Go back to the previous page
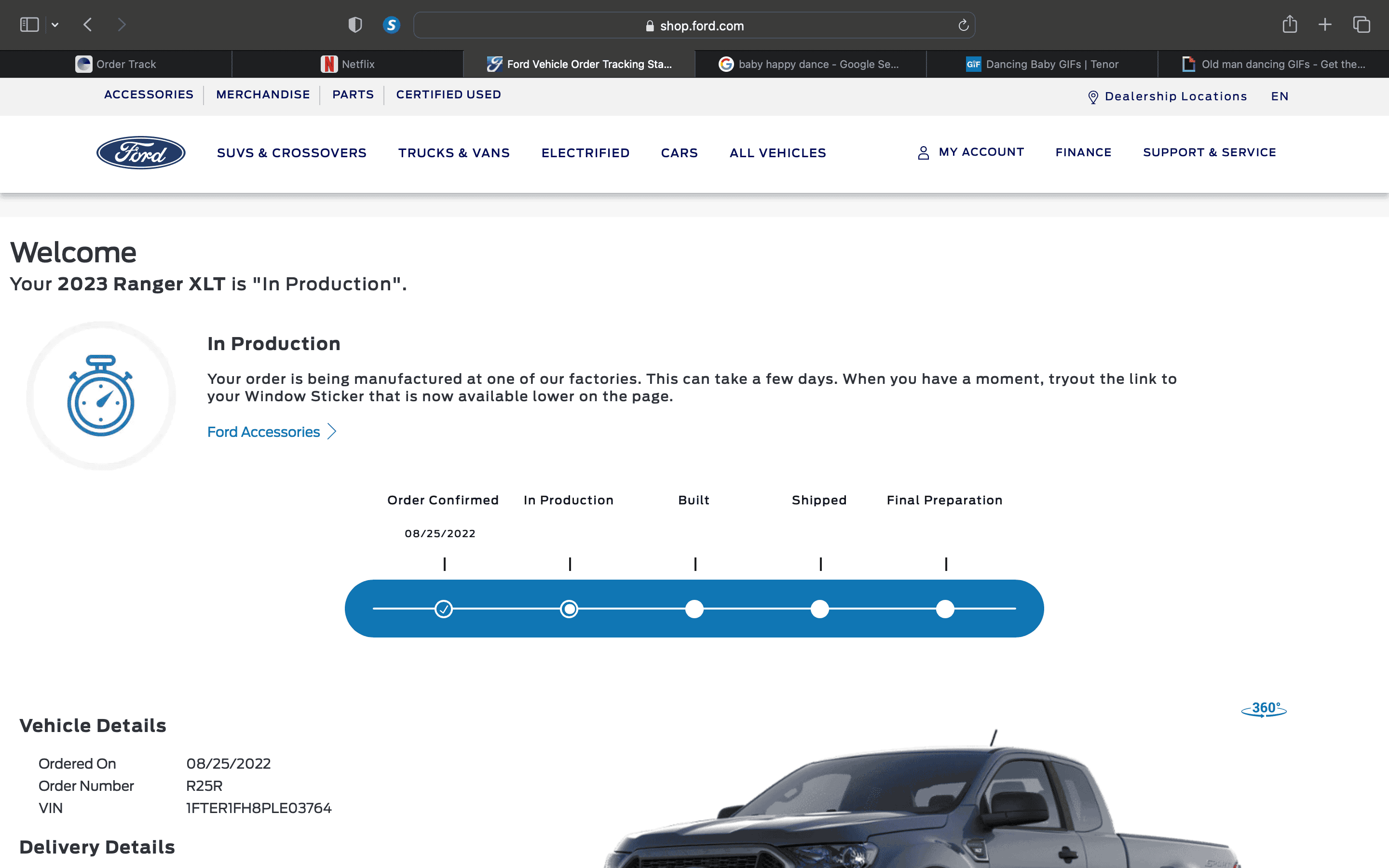This screenshot has width=1389, height=868. pyautogui.click(x=88, y=25)
